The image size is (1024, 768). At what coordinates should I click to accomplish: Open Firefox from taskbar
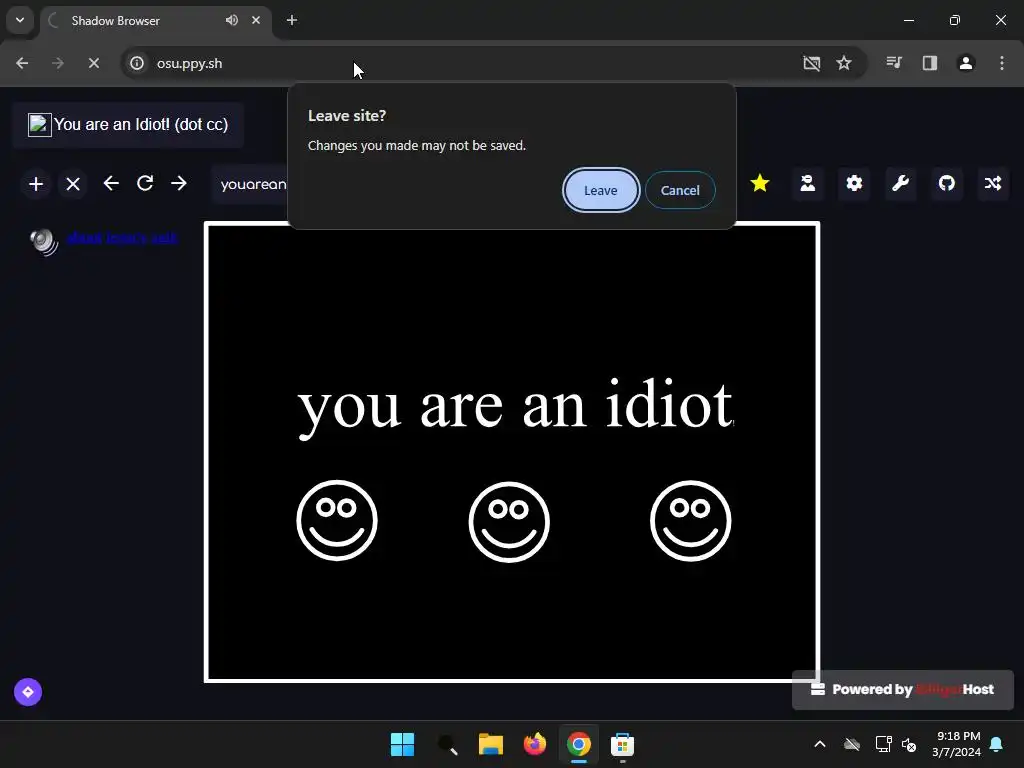(x=535, y=744)
